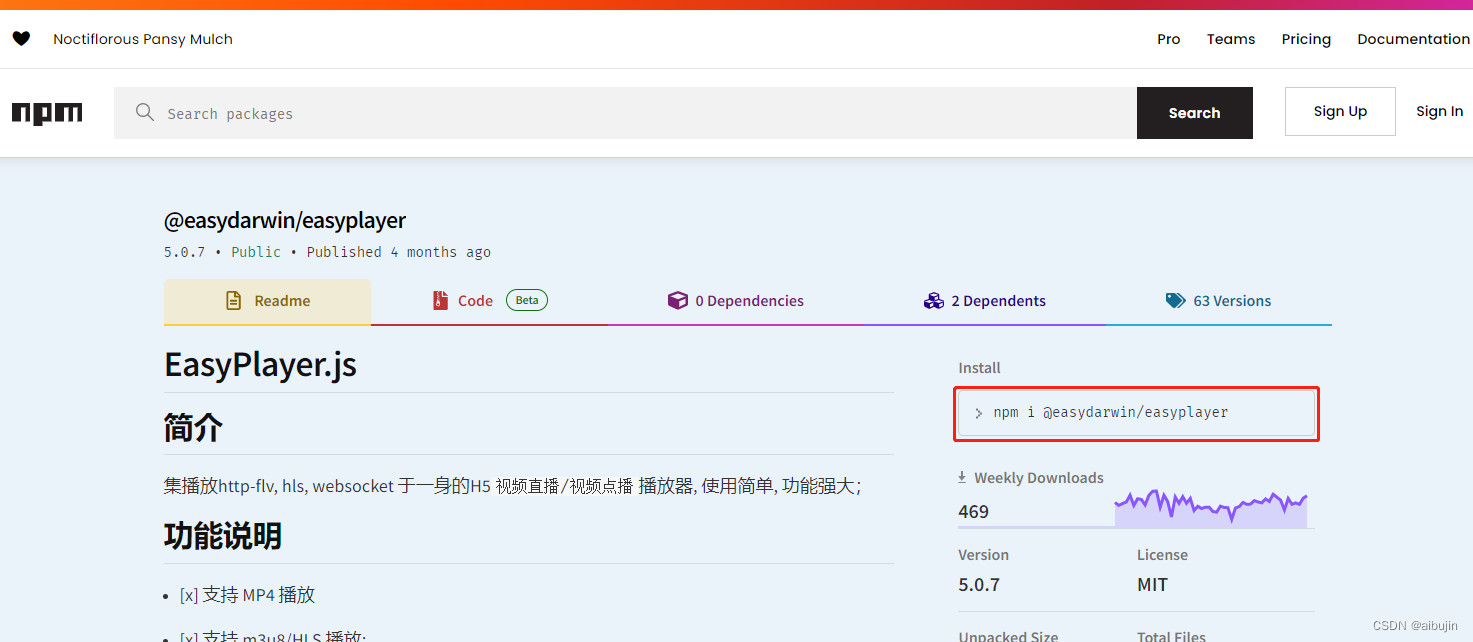
Task: Open the Pricing link
Action: [1306, 39]
